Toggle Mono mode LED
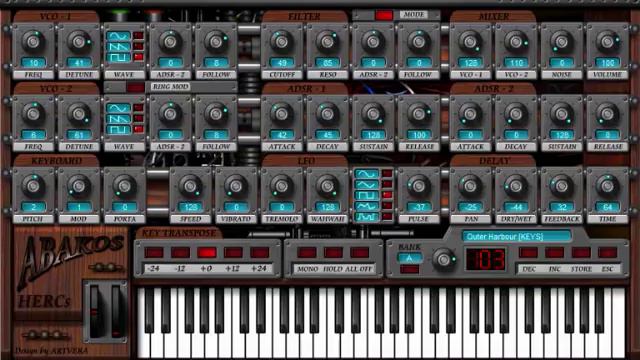This screenshot has height=360, width=640. click(307, 252)
